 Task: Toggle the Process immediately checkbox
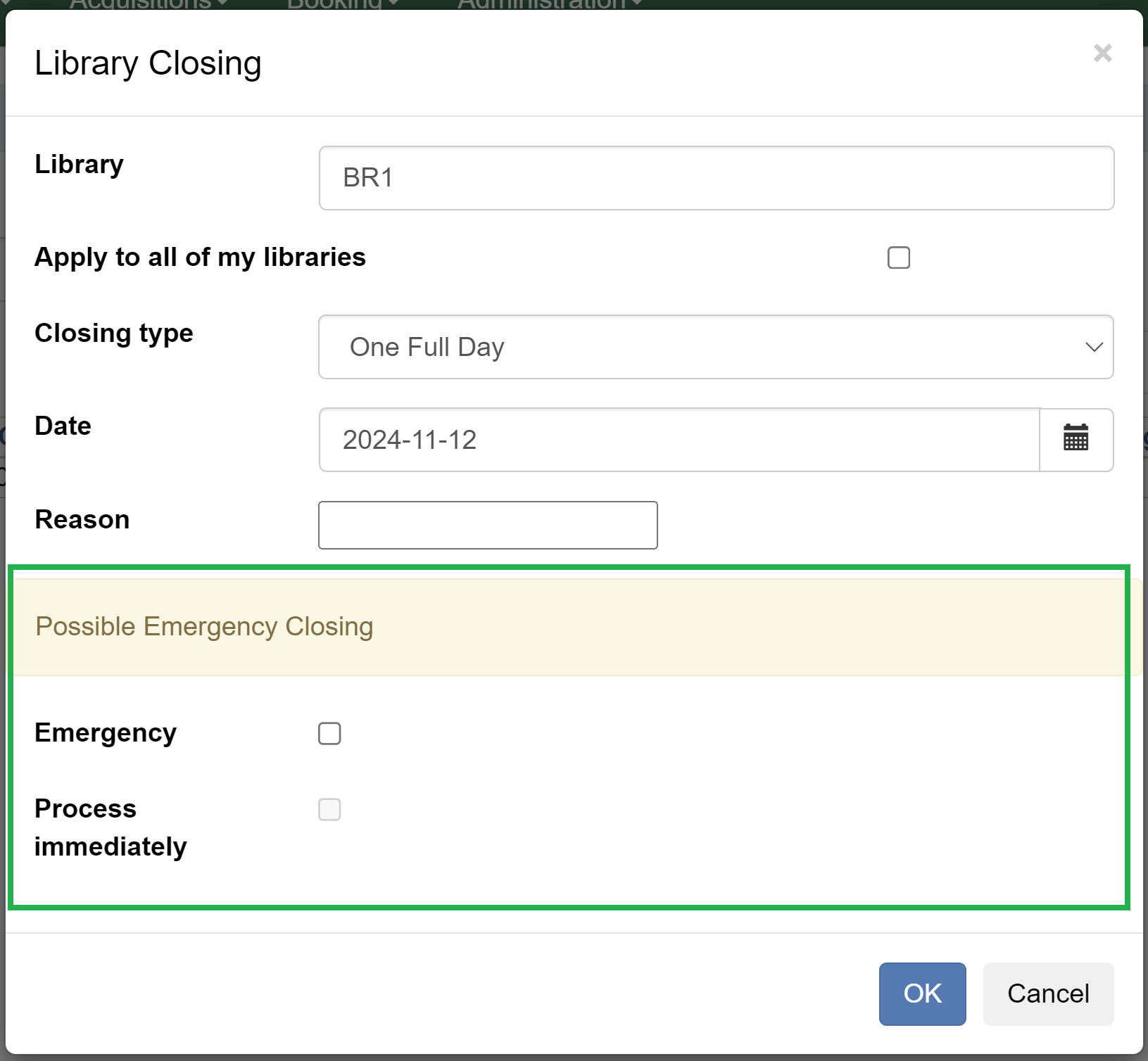point(329,809)
